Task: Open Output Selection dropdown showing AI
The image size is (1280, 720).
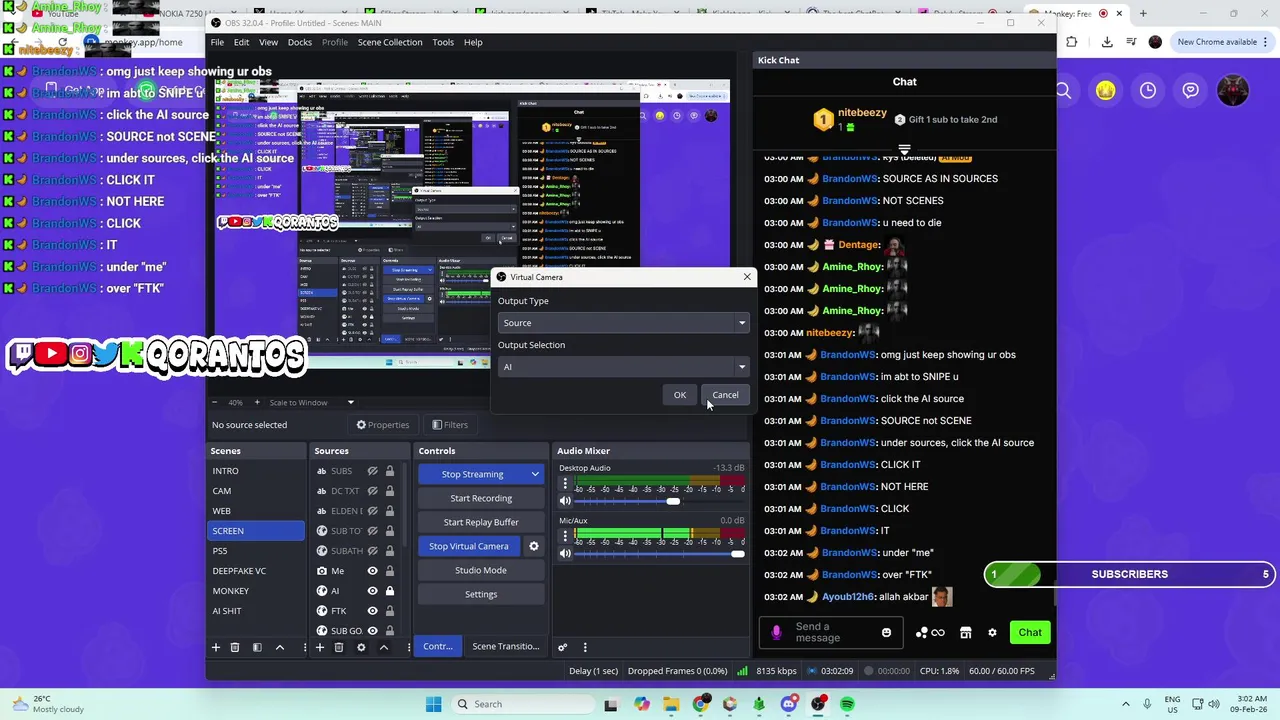Action: coord(623,367)
